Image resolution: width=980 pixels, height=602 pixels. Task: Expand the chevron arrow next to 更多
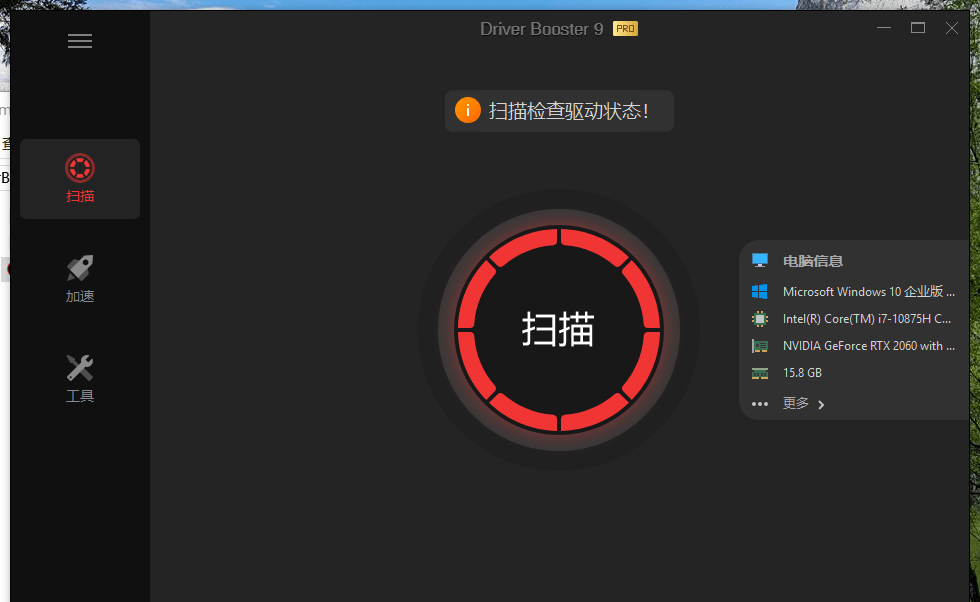point(821,404)
